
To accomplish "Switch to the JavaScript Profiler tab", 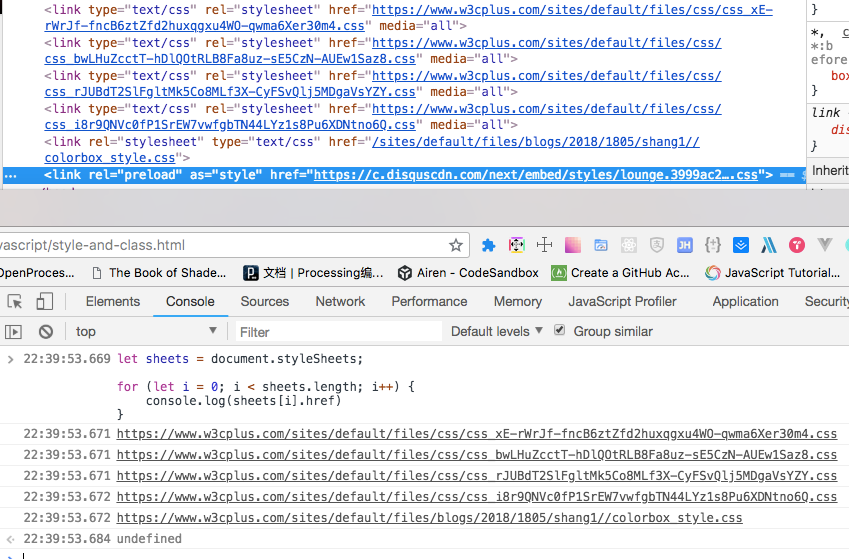I will (622, 302).
